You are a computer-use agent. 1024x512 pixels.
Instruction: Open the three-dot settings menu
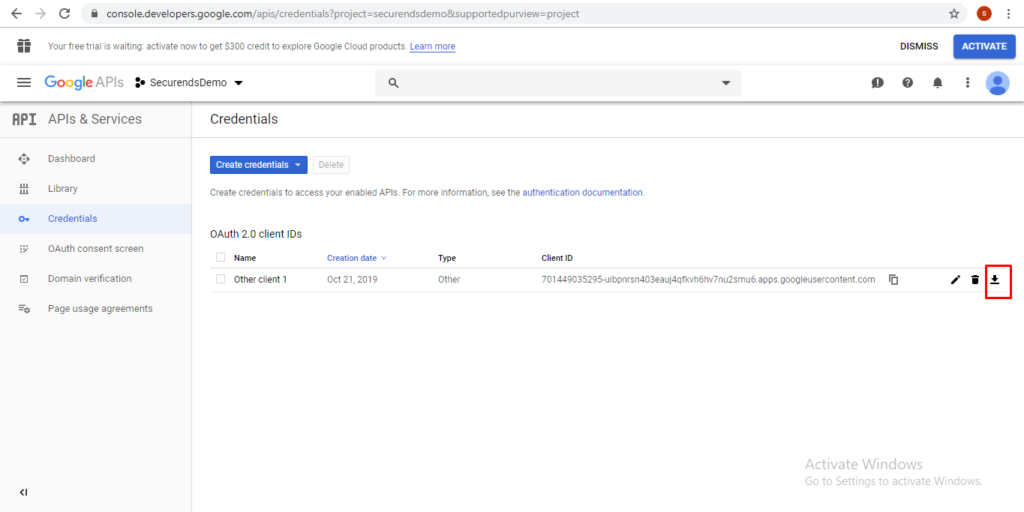(968, 83)
